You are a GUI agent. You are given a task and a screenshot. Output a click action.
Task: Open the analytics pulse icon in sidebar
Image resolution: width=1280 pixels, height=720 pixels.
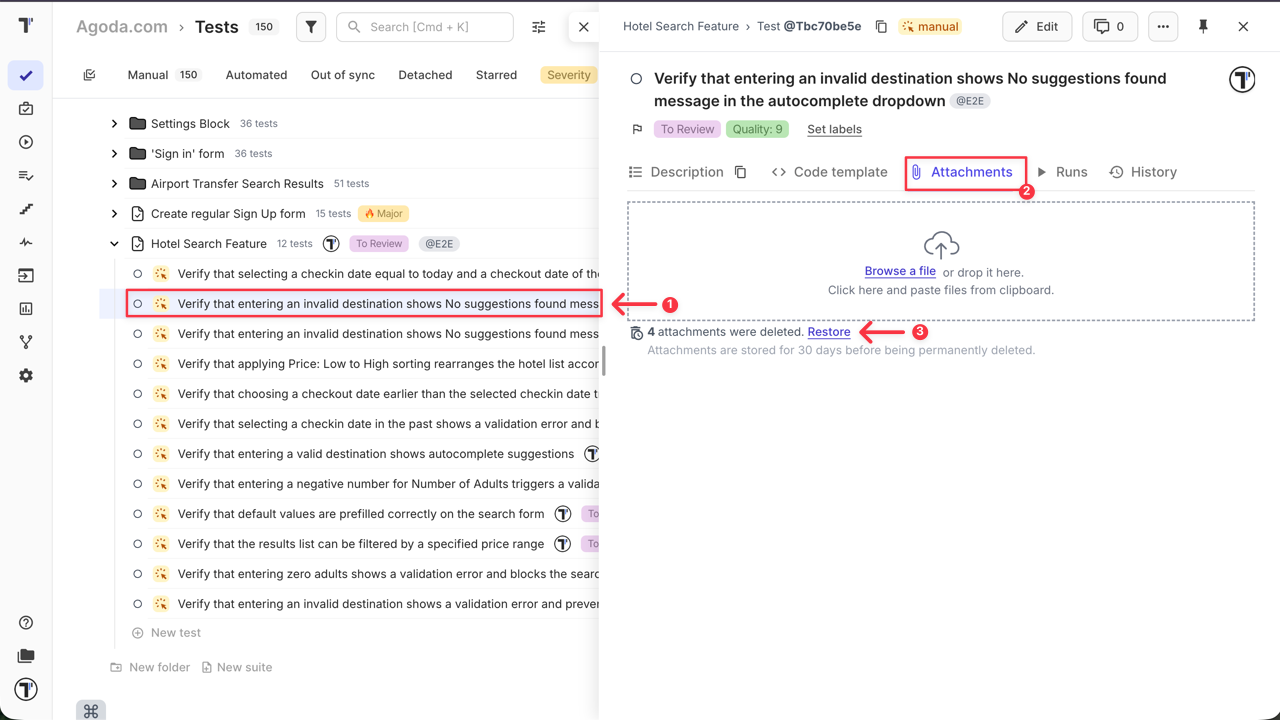pyautogui.click(x=26, y=242)
